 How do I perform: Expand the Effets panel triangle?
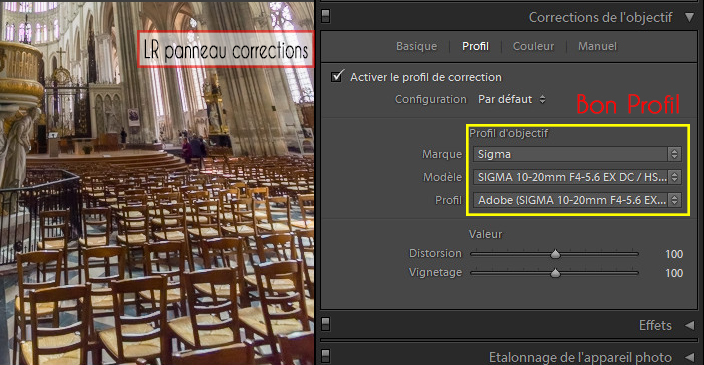point(689,325)
